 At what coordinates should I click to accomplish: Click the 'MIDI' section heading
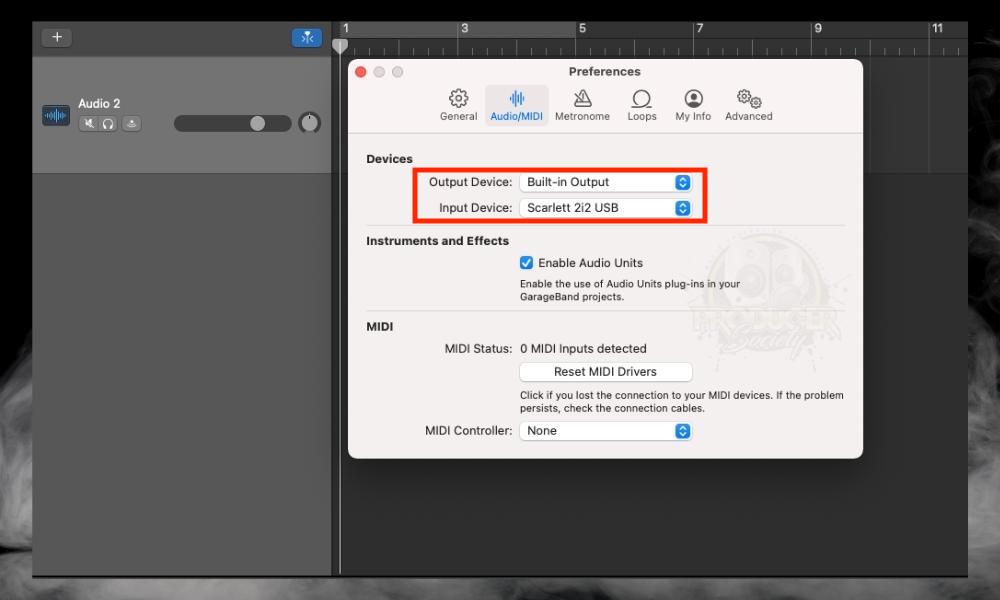[379, 326]
